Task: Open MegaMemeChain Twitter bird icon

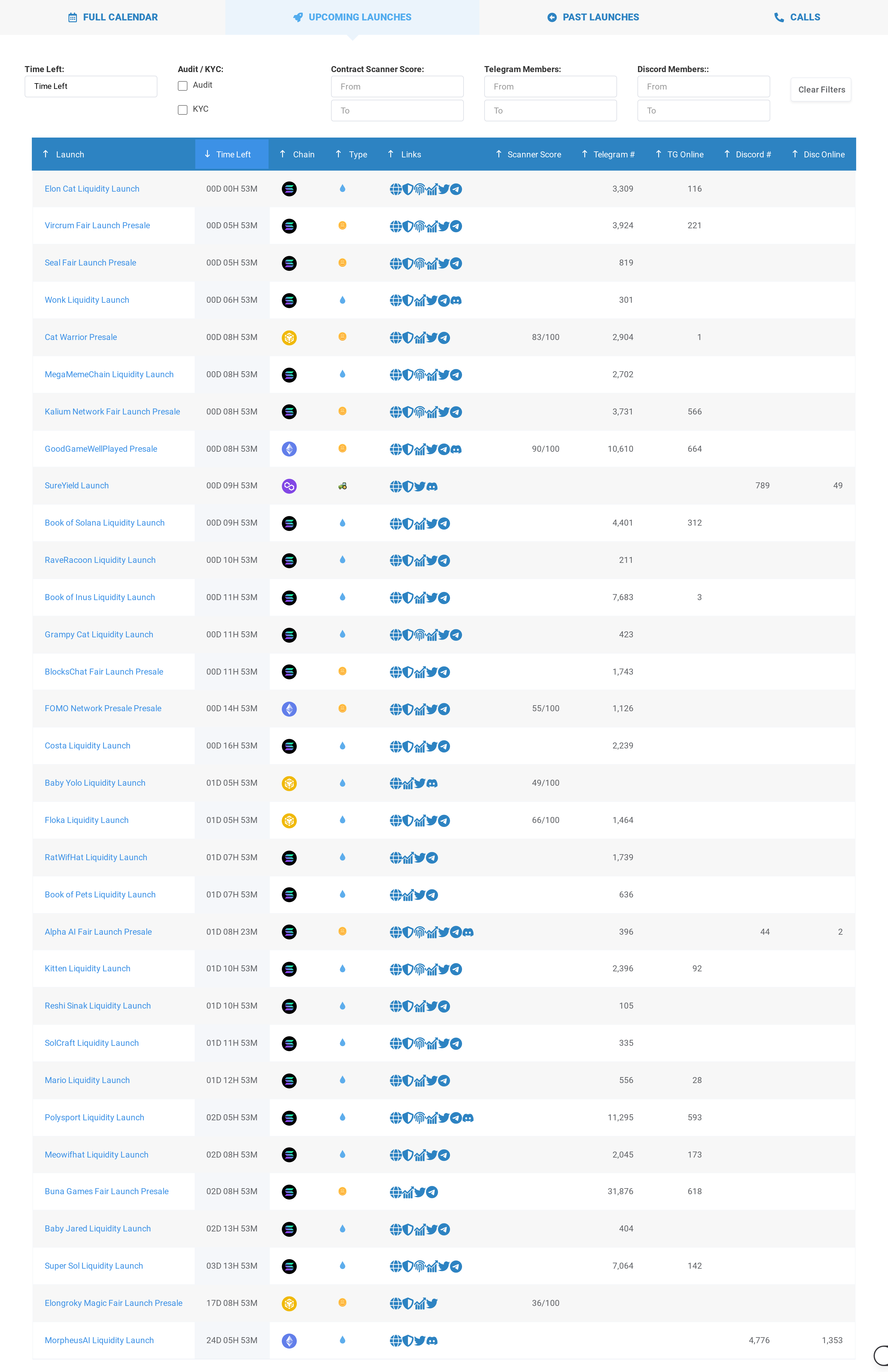Action: [x=443, y=375]
